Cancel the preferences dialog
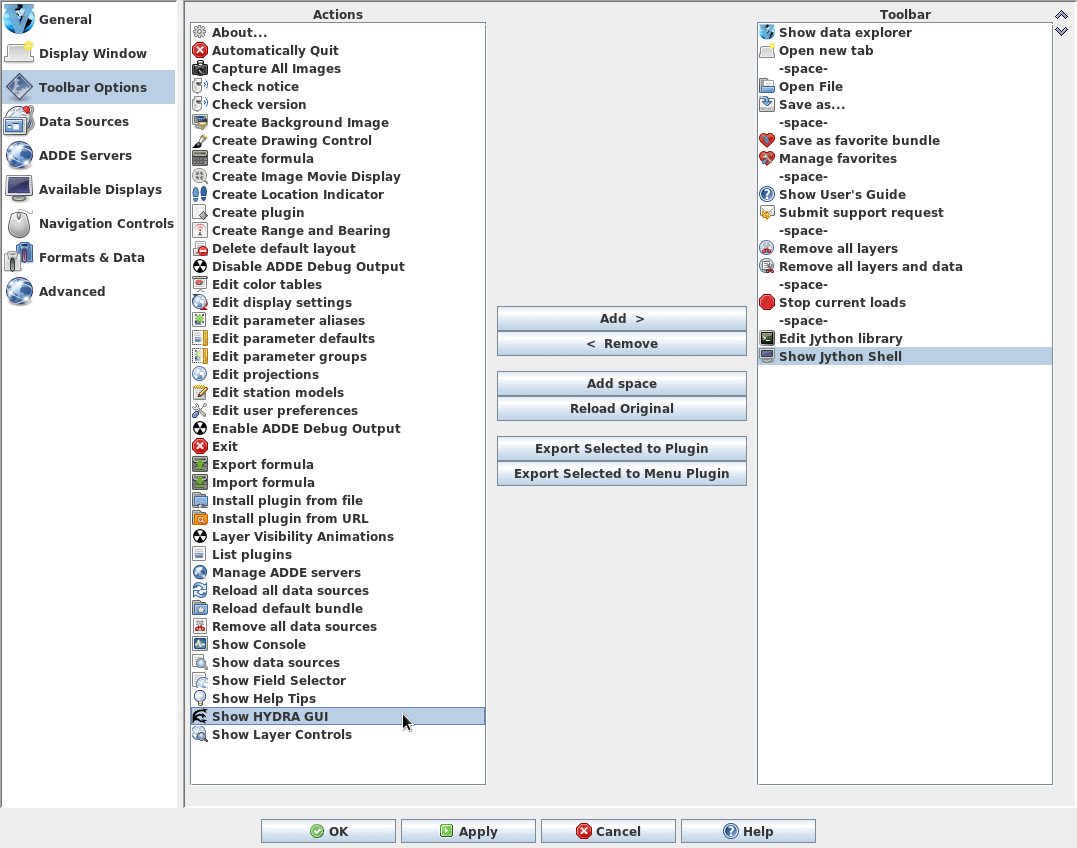The width and height of the screenshot is (1077, 848). (609, 831)
